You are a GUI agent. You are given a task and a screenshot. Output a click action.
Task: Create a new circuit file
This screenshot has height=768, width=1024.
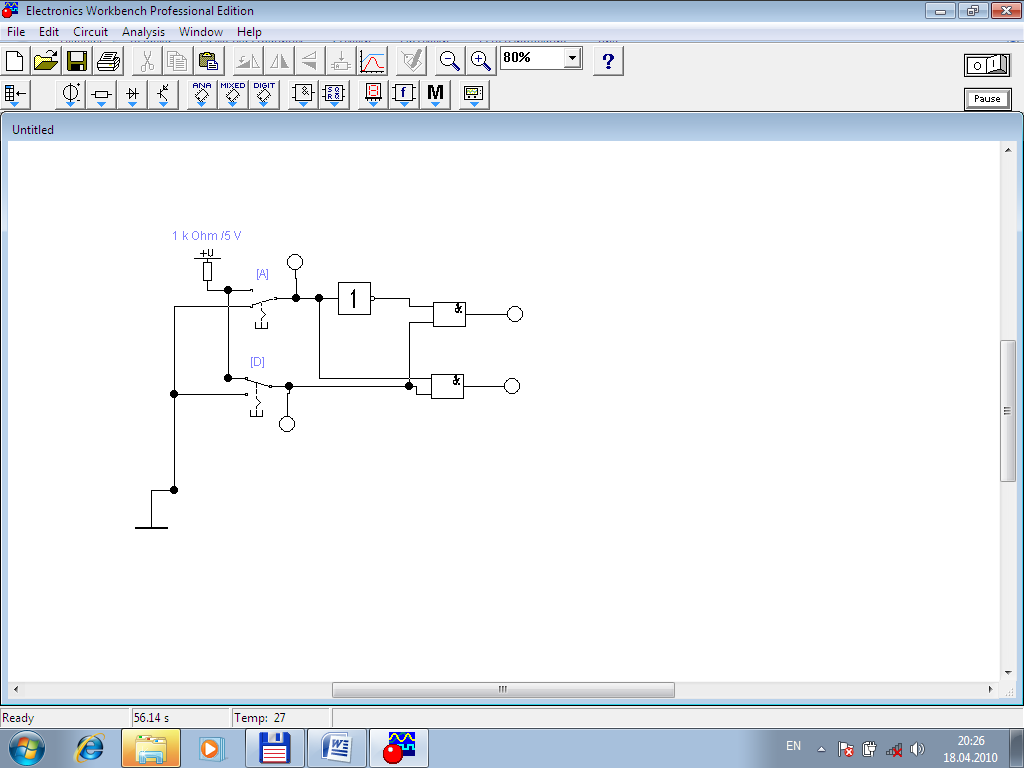tap(15, 61)
